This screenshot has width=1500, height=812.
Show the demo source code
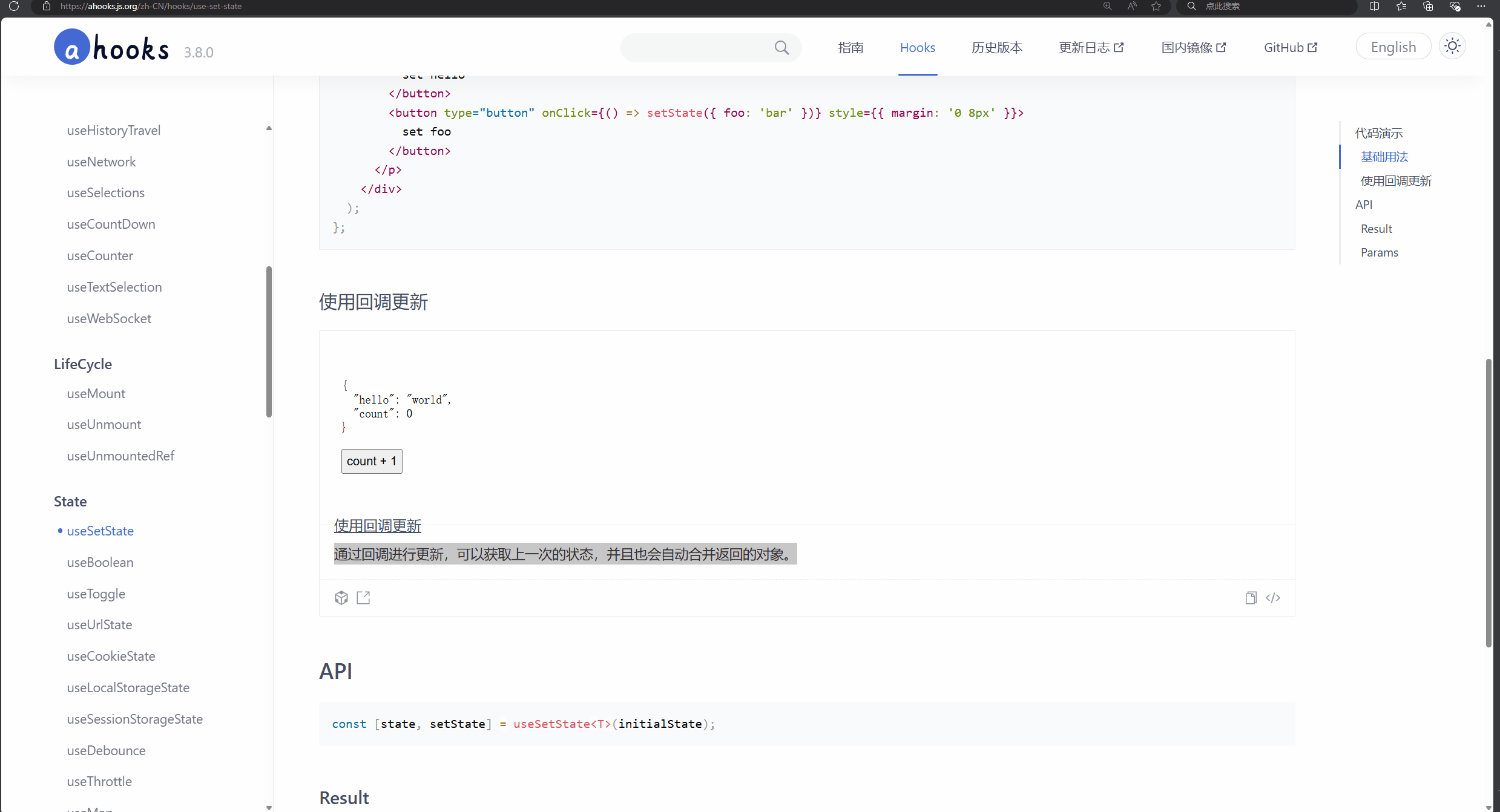pyautogui.click(x=1274, y=598)
